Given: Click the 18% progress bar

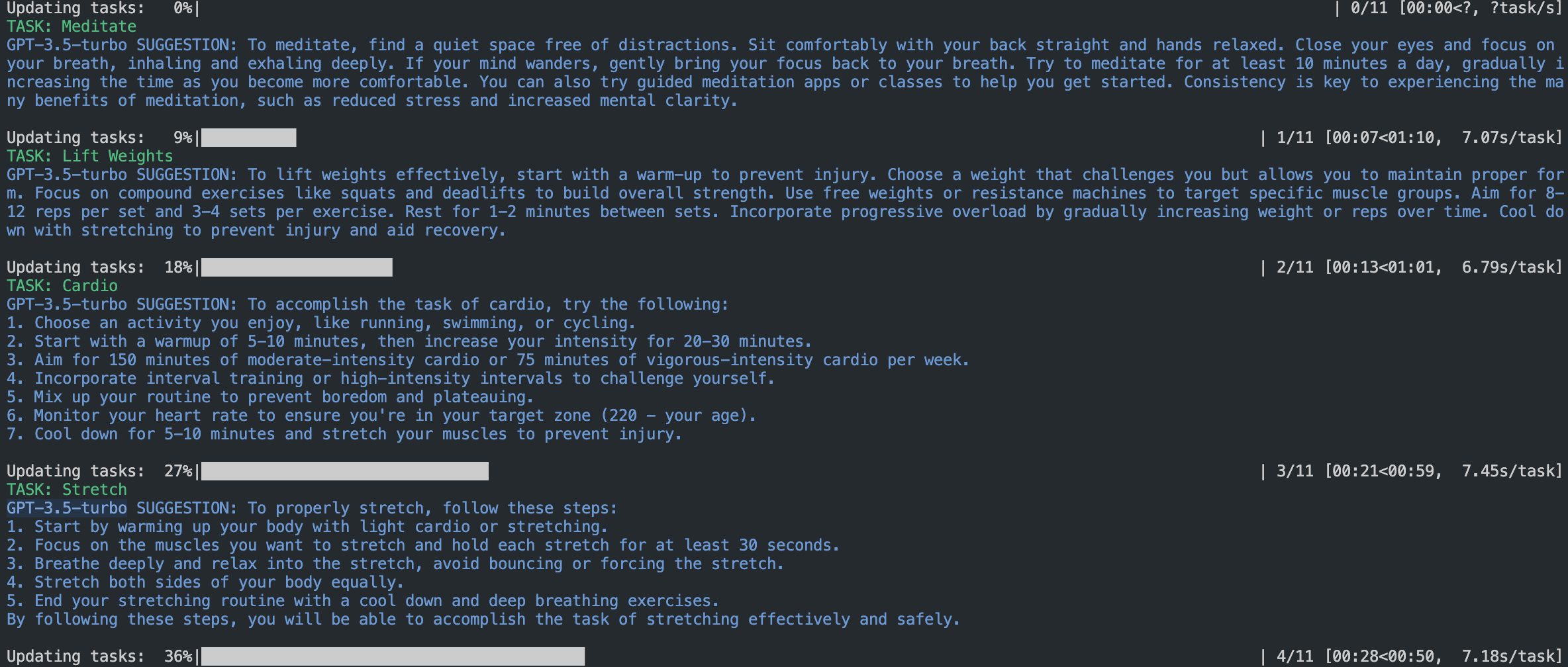Looking at the screenshot, I should 297,267.
